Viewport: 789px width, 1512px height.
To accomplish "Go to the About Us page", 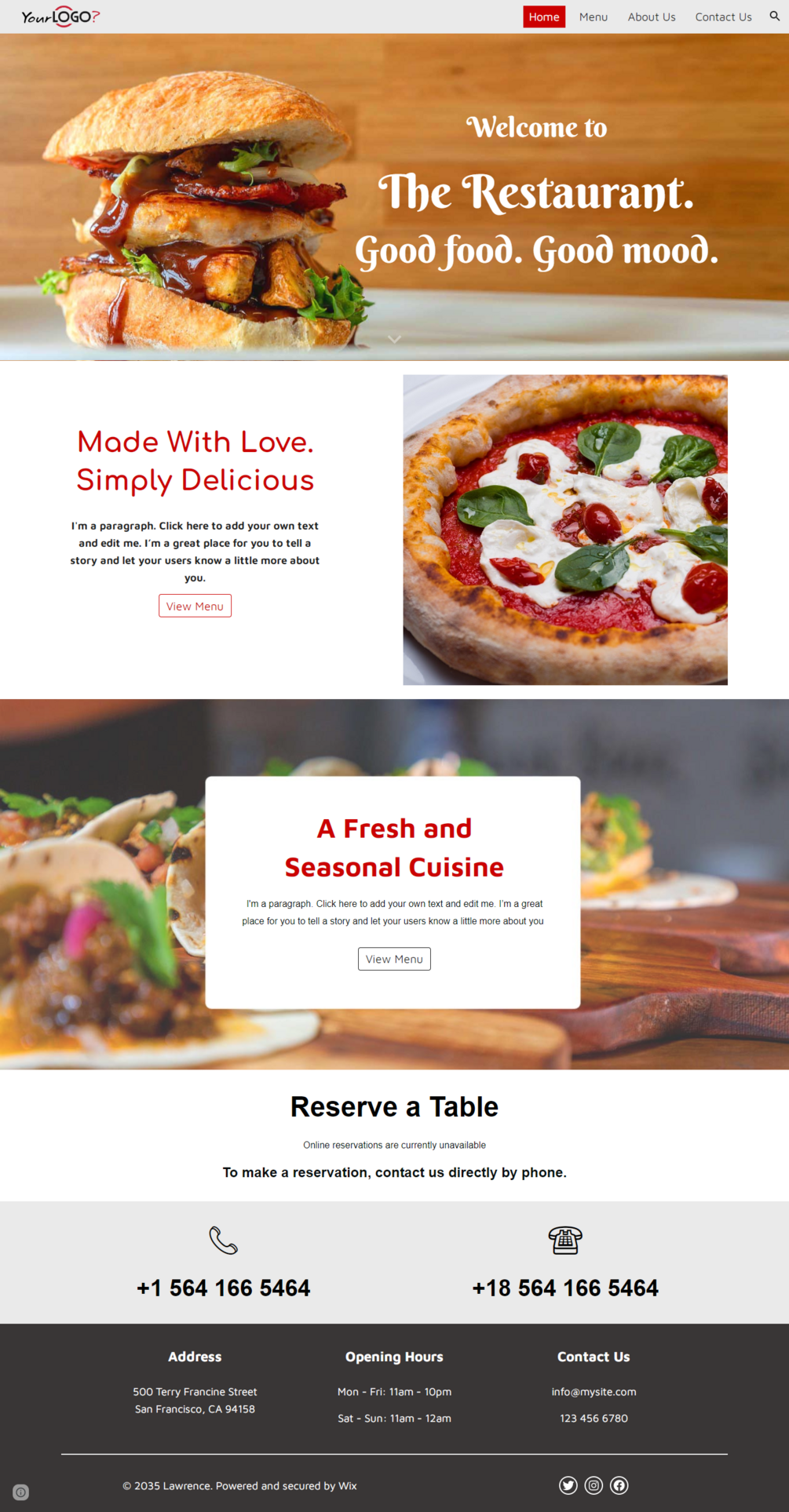I will click(x=652, y=16).
